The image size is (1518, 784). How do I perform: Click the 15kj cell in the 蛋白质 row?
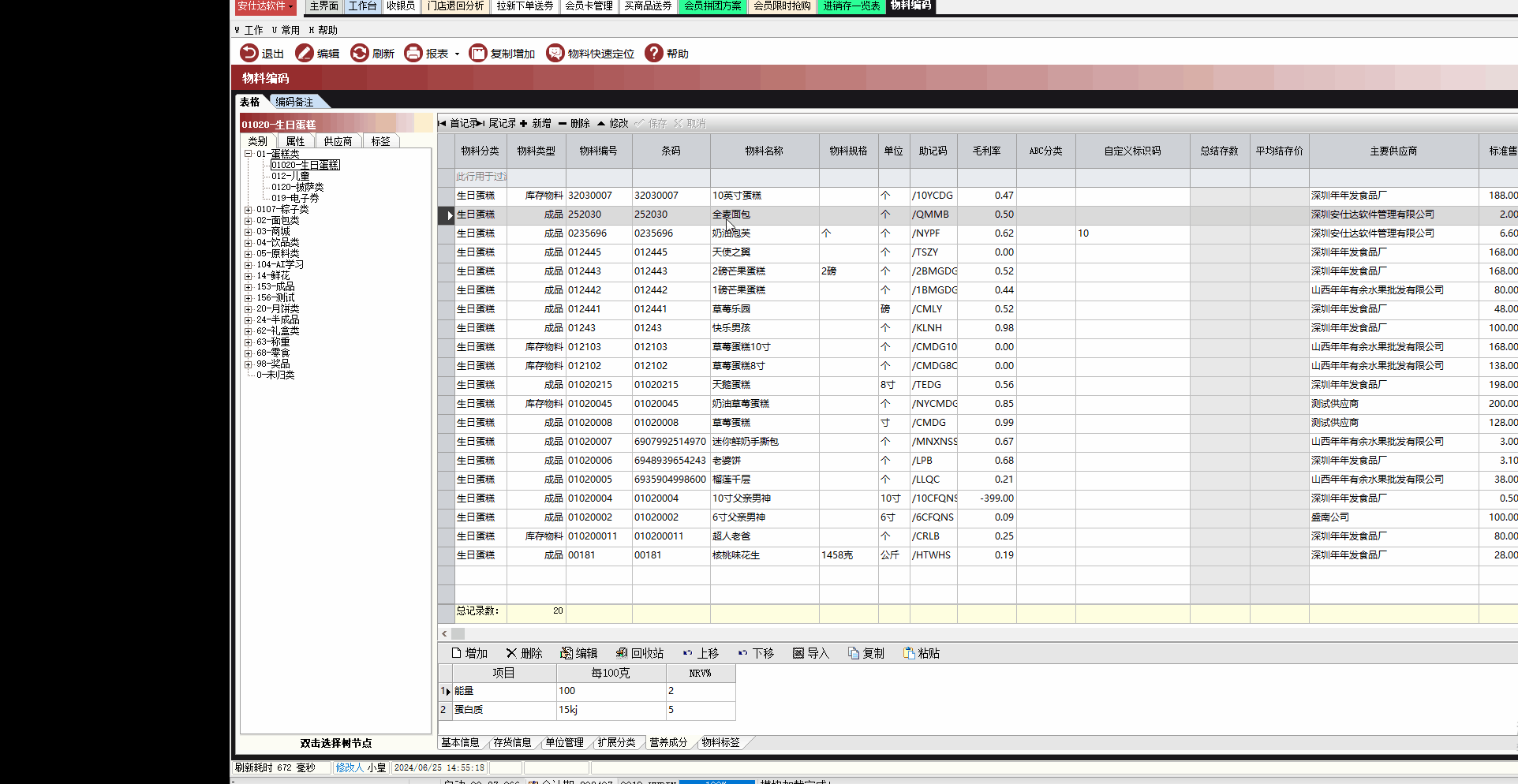pyautogui.click(x=611, y=710)
